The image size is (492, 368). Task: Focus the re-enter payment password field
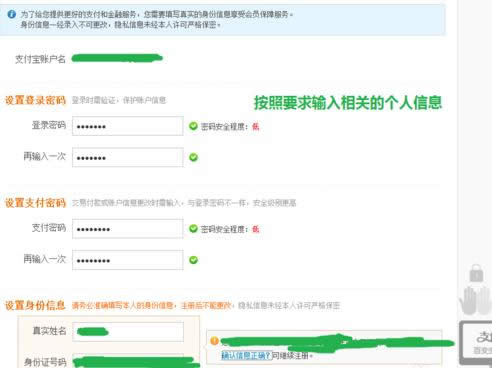coord(128,260)
